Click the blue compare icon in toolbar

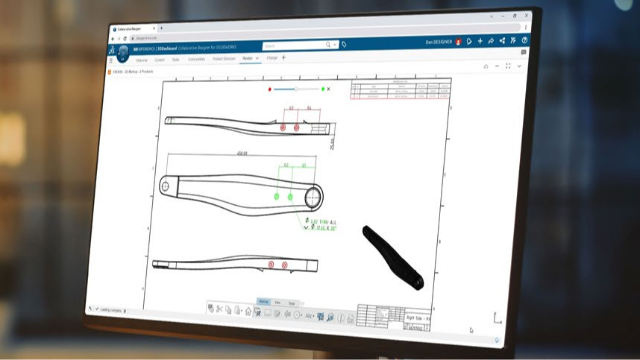(x=320, y=316)
